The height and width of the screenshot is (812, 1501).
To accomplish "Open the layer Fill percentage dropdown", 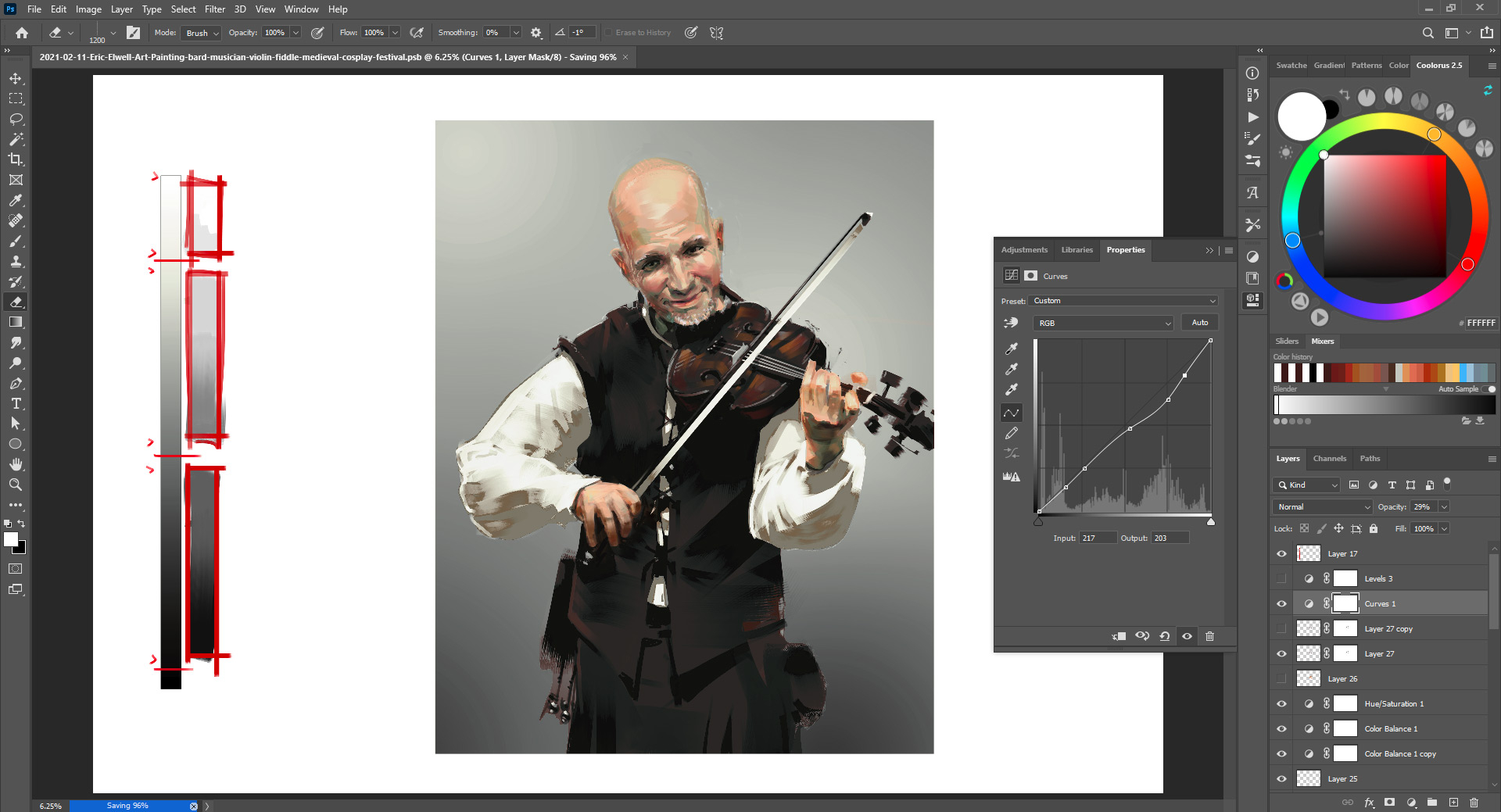I will 1444,528.
